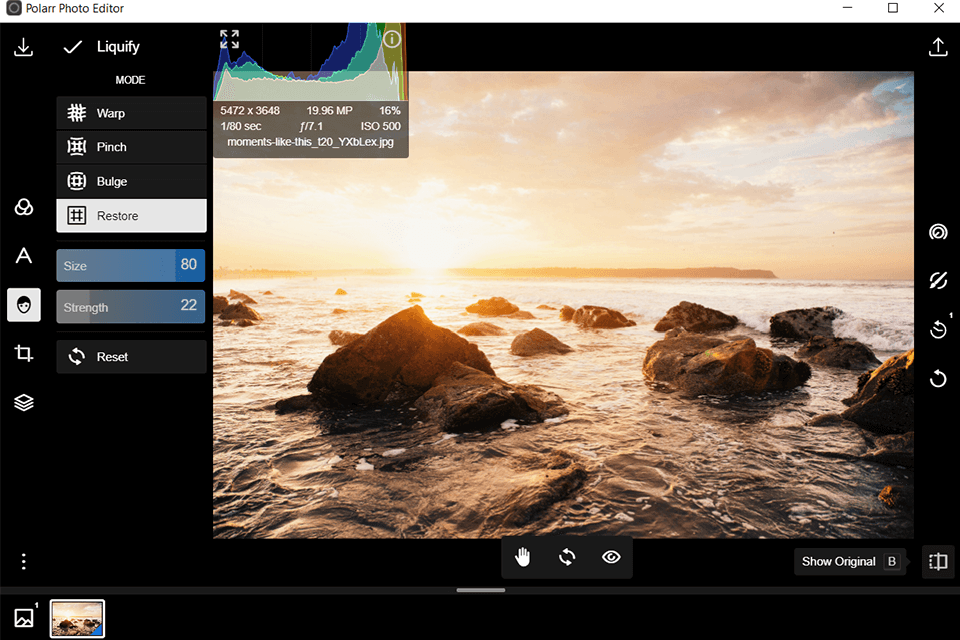This screenshot has width=960, height=640.
Task: Open photo info via the histogram info icon
Action: [x=390, y=38]
